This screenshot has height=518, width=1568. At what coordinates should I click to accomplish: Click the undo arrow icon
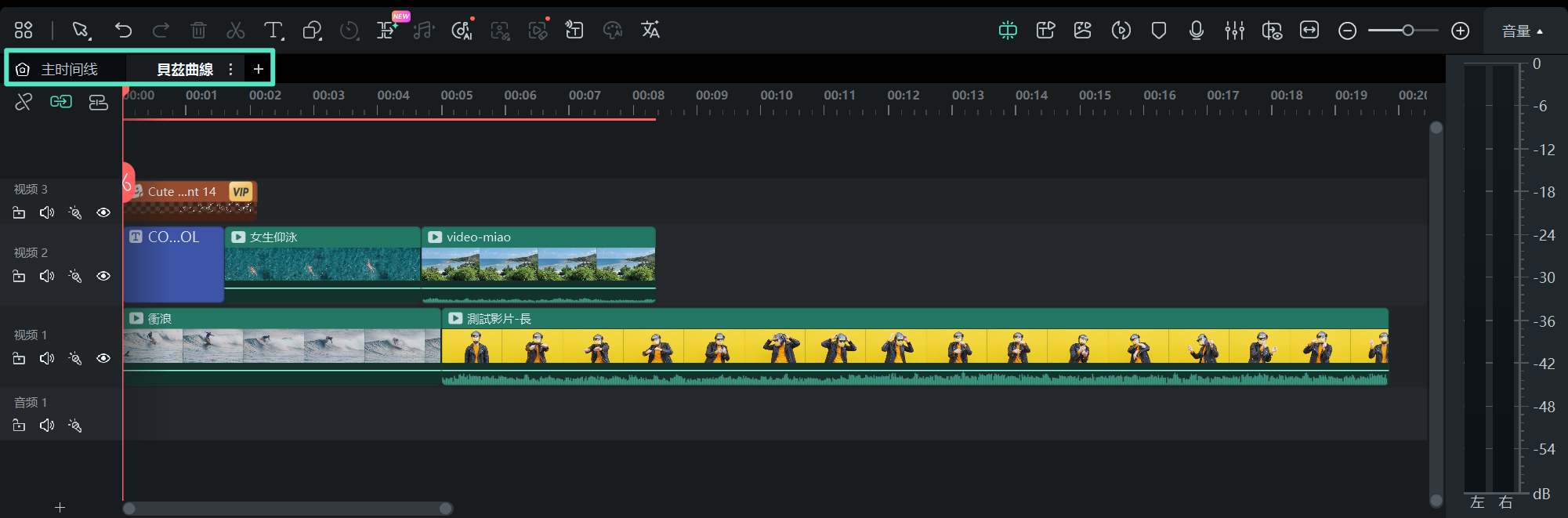[x=123, y=31]
